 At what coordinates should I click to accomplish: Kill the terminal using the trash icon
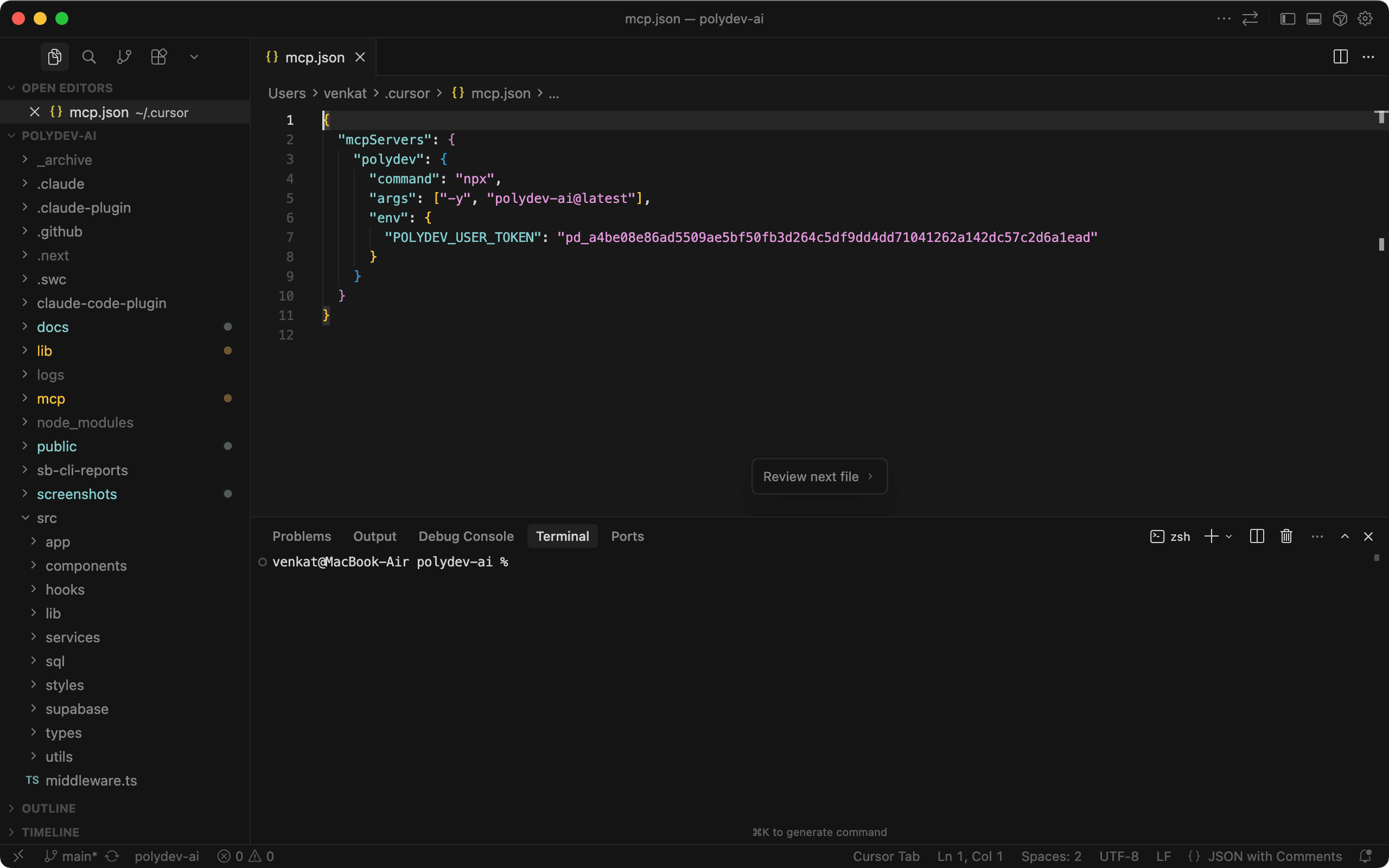[1285, 536]
